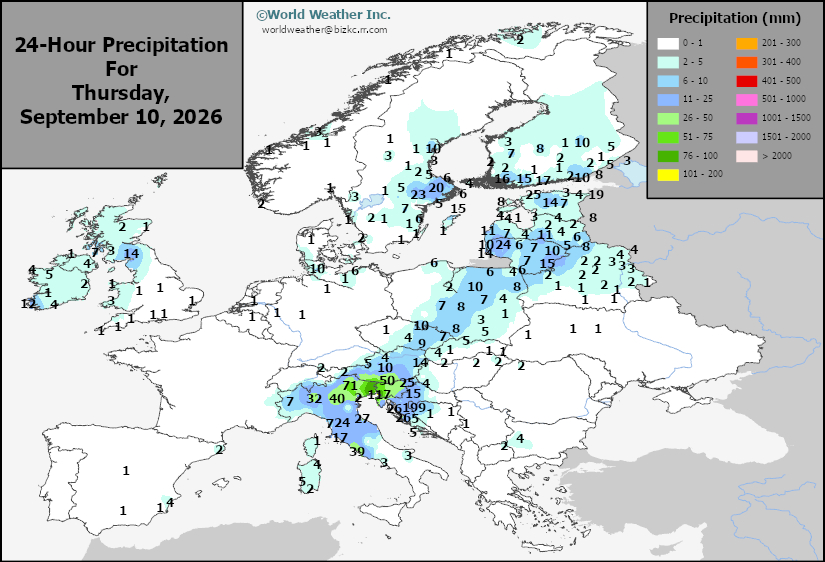The width and height of the screenshot is (825, 562).
Task: Click the worldweather@bizkc.rr.com email text
Action: (325, 30)
